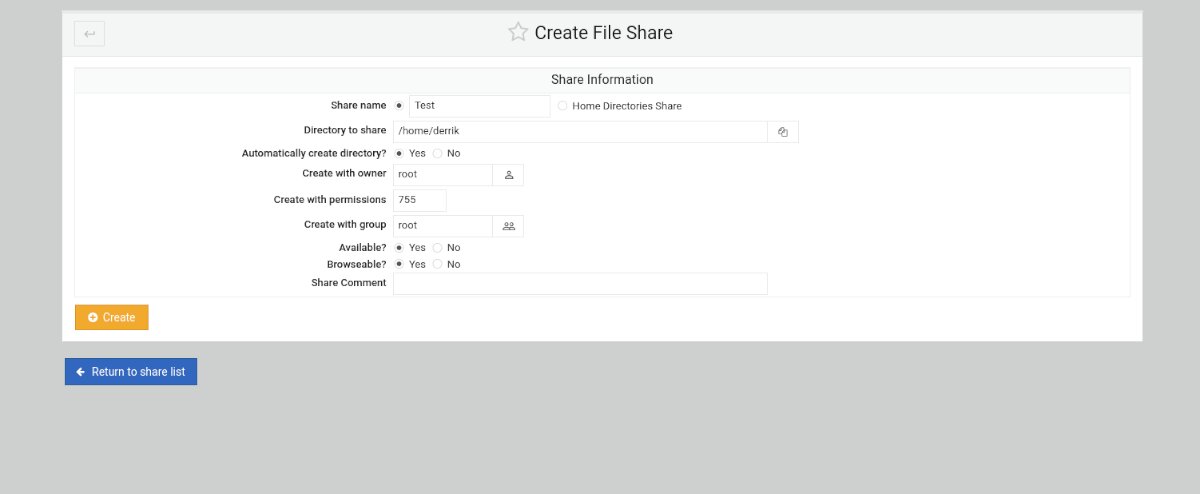The width and height of the screenshot is (1200, 494).
Task: Click the back arrow icon in header
Action: click(x=89, y=34)
